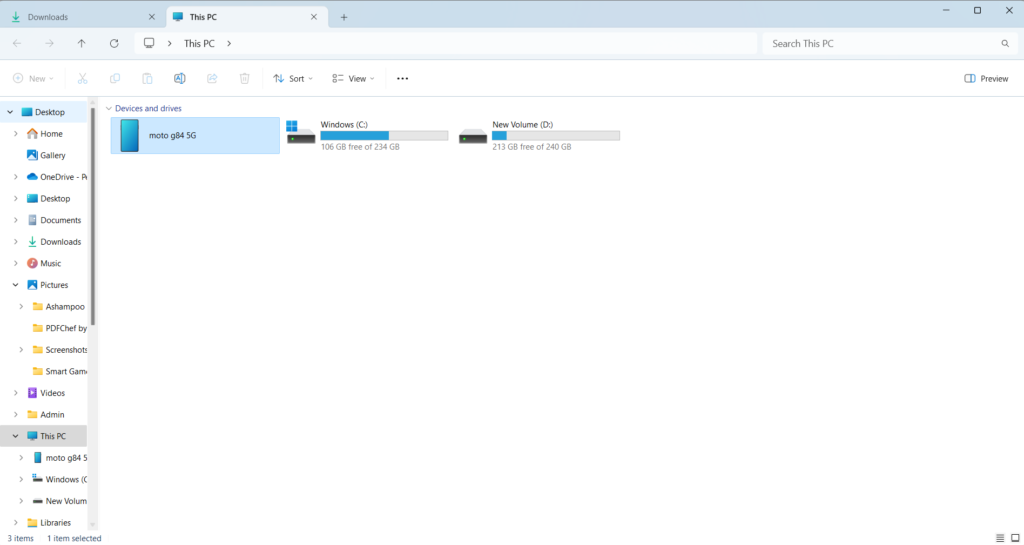The height and width of the screenshot is (545, 1024).
Task: Click the Cut scissors icon
Action: coord(83,78)
